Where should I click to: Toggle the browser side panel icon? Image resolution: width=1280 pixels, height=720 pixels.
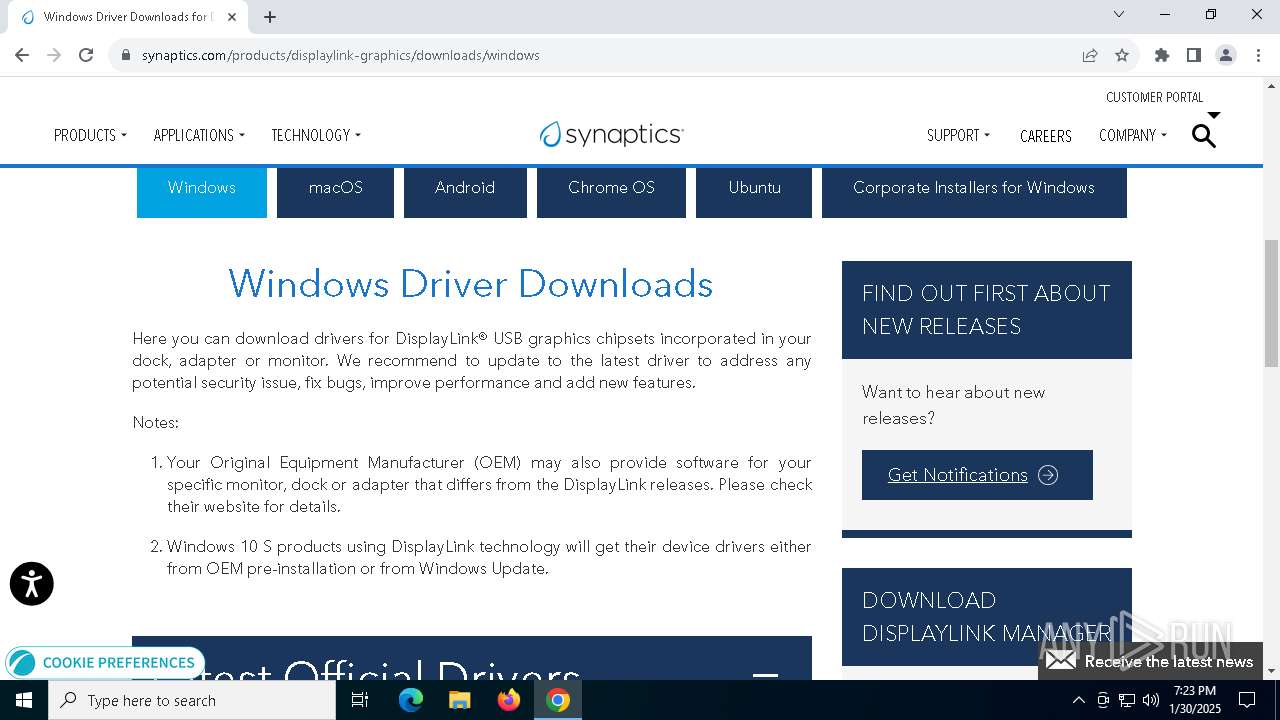coord(1194,55)
